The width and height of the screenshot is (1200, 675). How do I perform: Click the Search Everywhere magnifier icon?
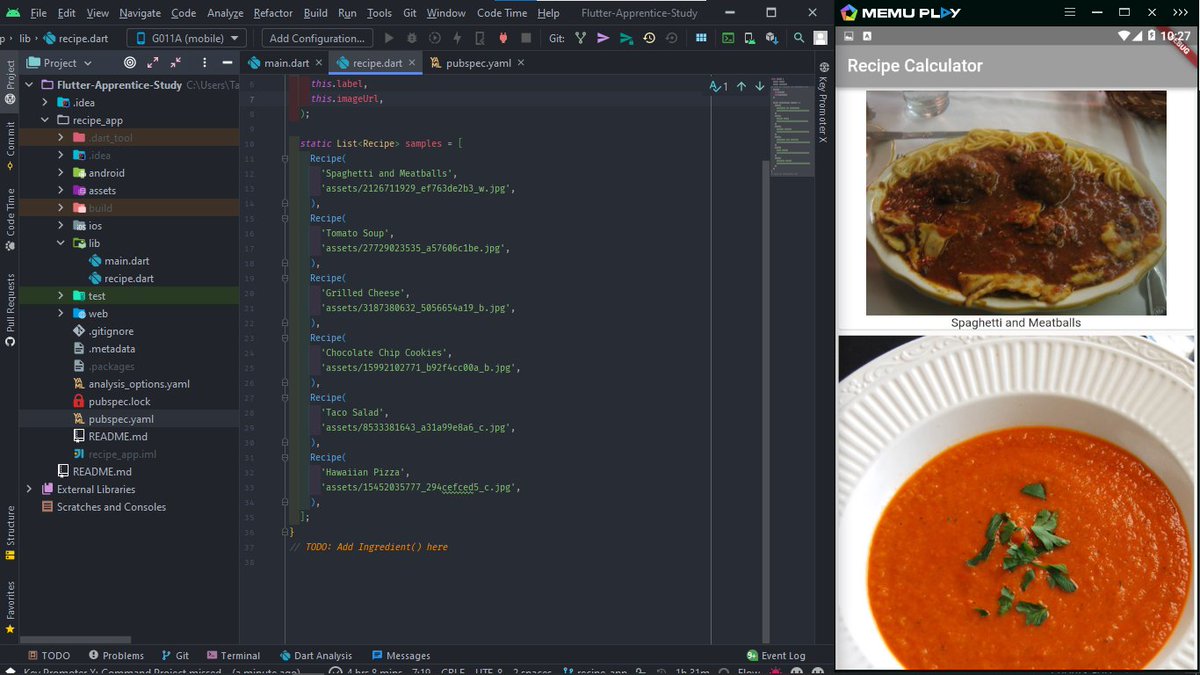point(798,38)
